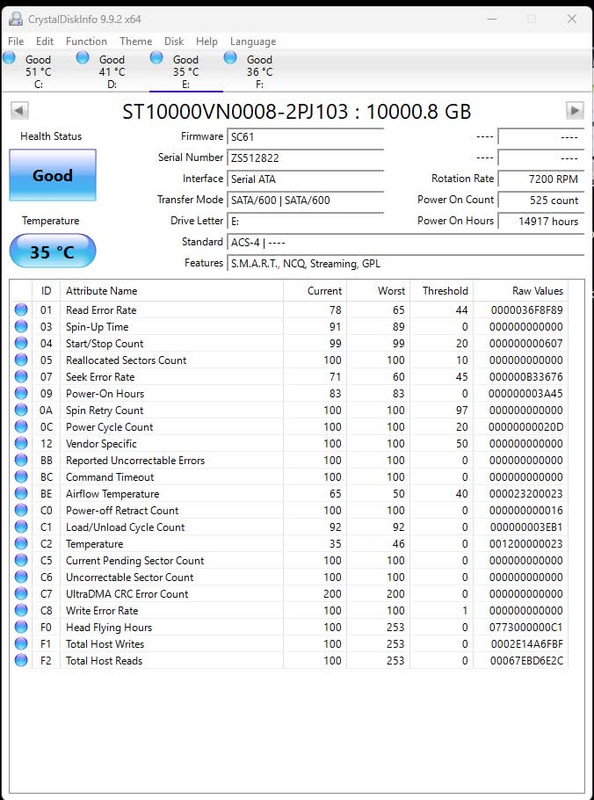Click the Serial Number field ZS512822
Screen dimensions: 594x800
coord(305,158)
